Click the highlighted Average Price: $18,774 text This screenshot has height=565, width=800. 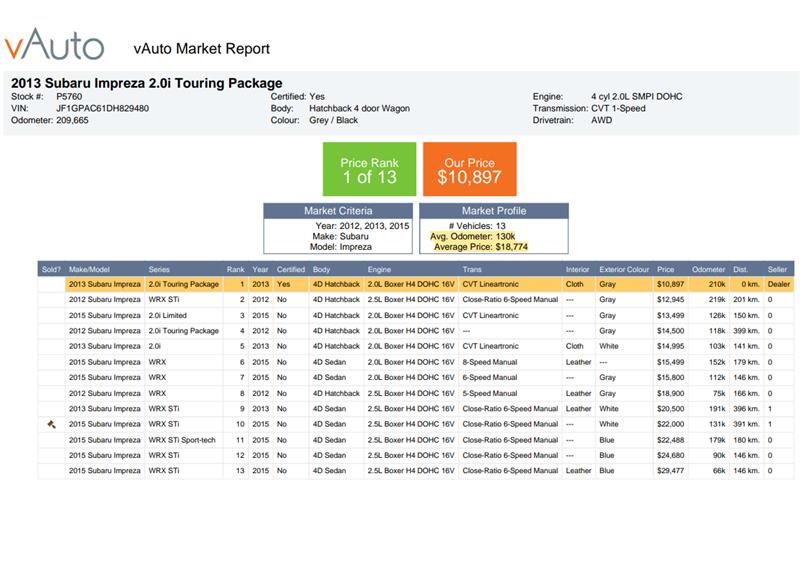click(x=481, y=247)
